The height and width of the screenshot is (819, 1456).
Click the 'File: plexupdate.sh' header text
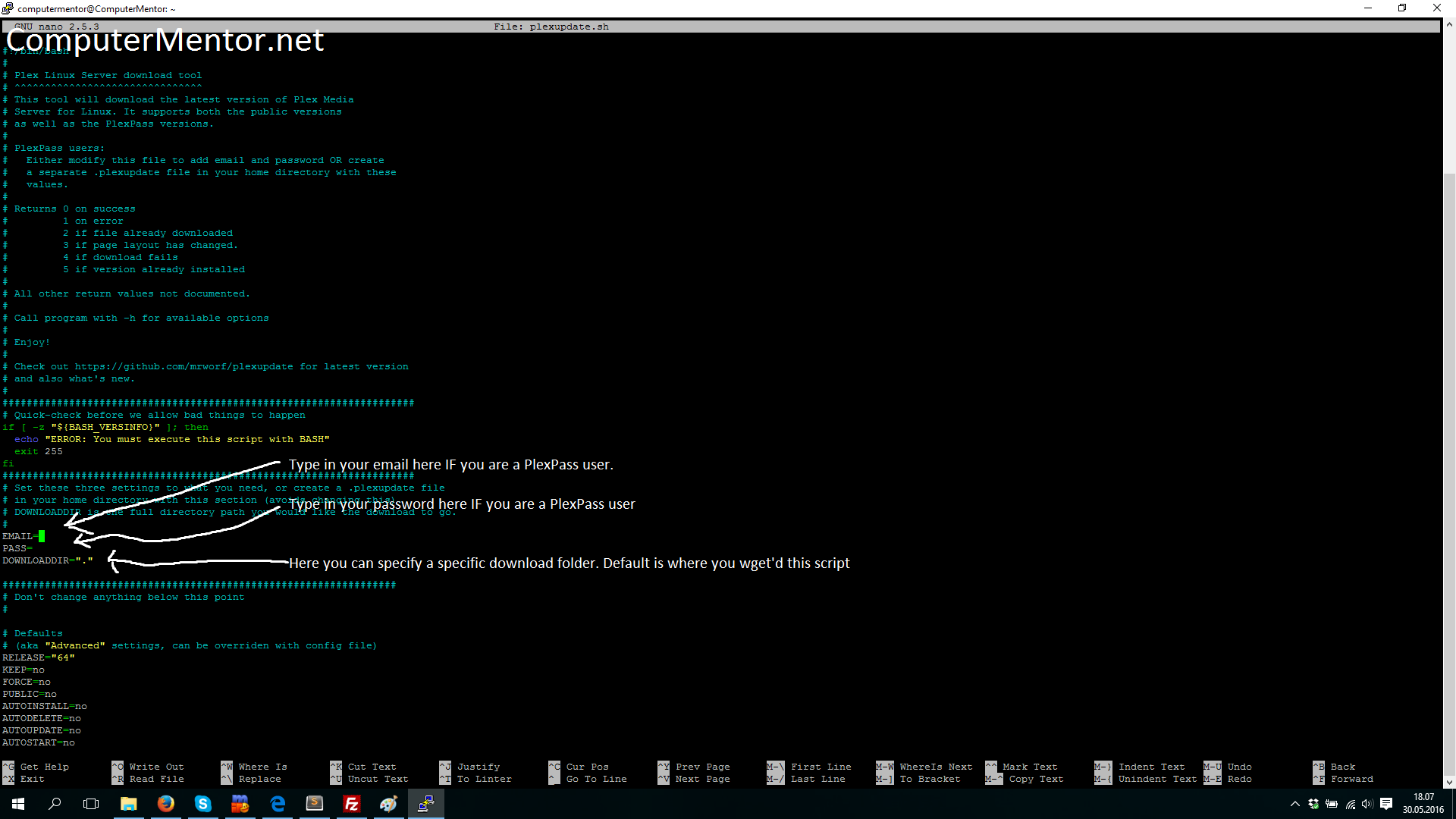pos(551,27)
